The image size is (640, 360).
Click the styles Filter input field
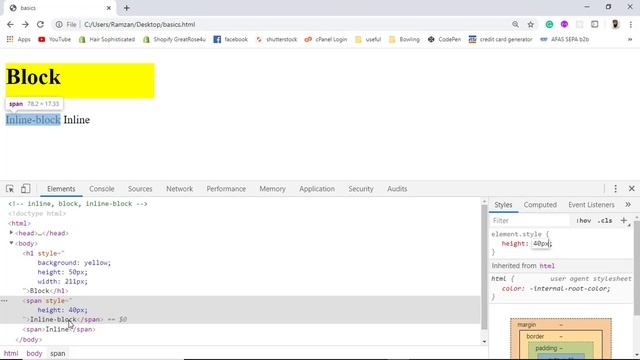(530, 220)
